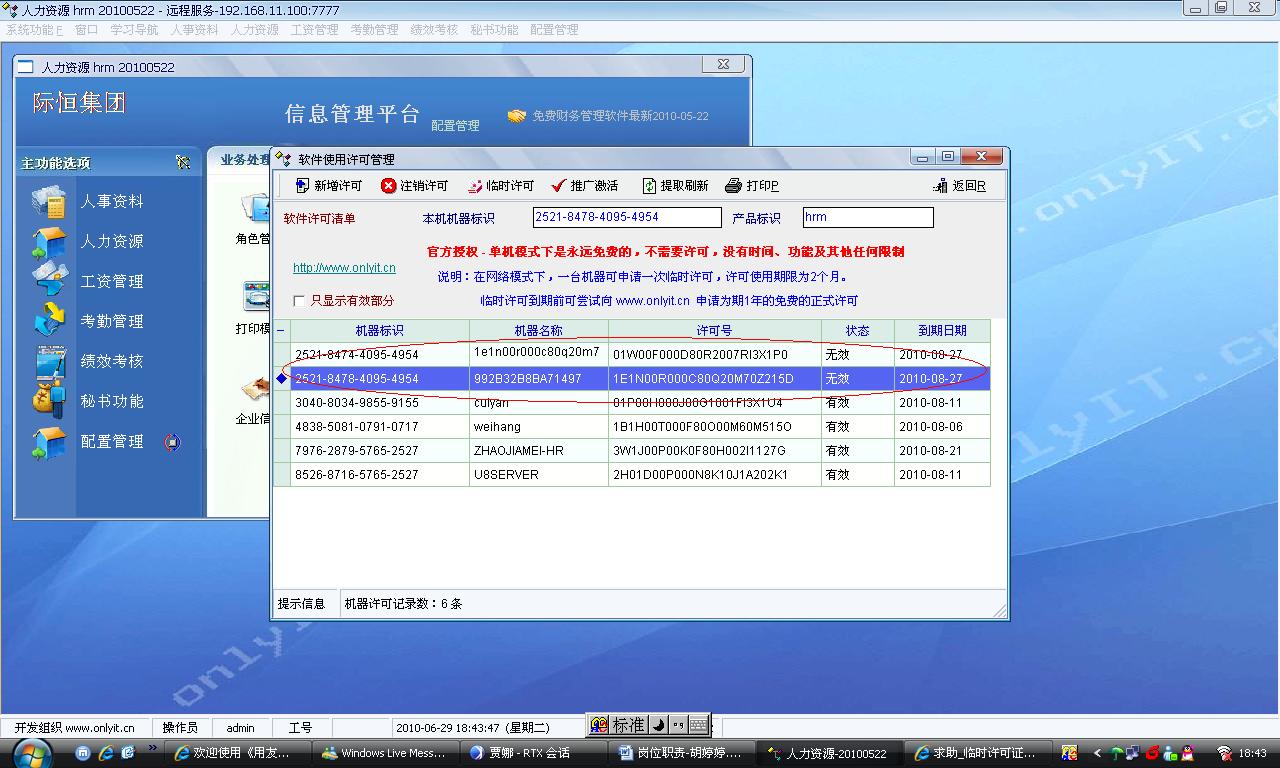The width and height of the screenshot is (1280, 768).
Task: Click the Windows Start button
Action: pyautogui.click(x=30, y=752)
